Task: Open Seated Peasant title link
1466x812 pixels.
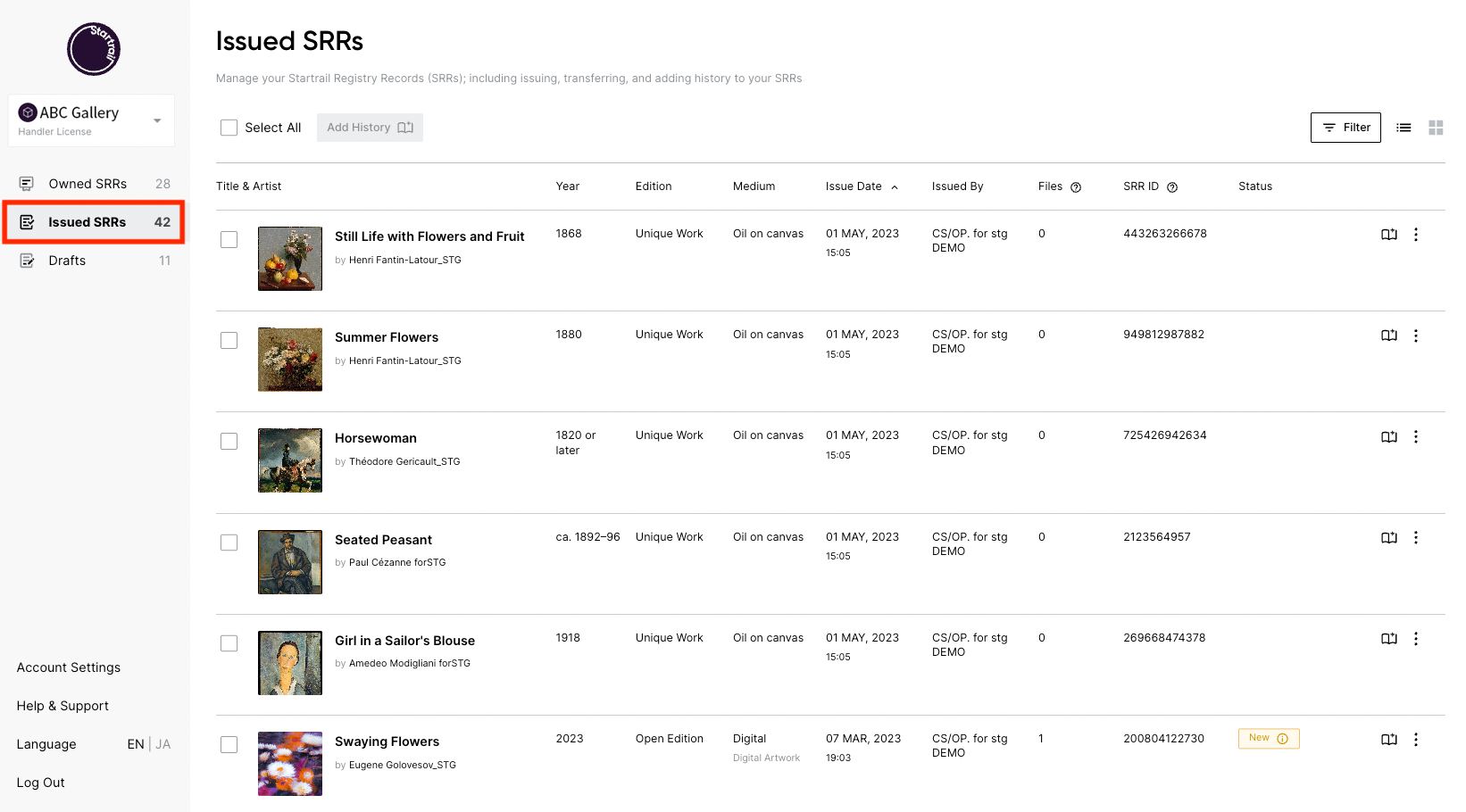Action: [x=383, y=540]
